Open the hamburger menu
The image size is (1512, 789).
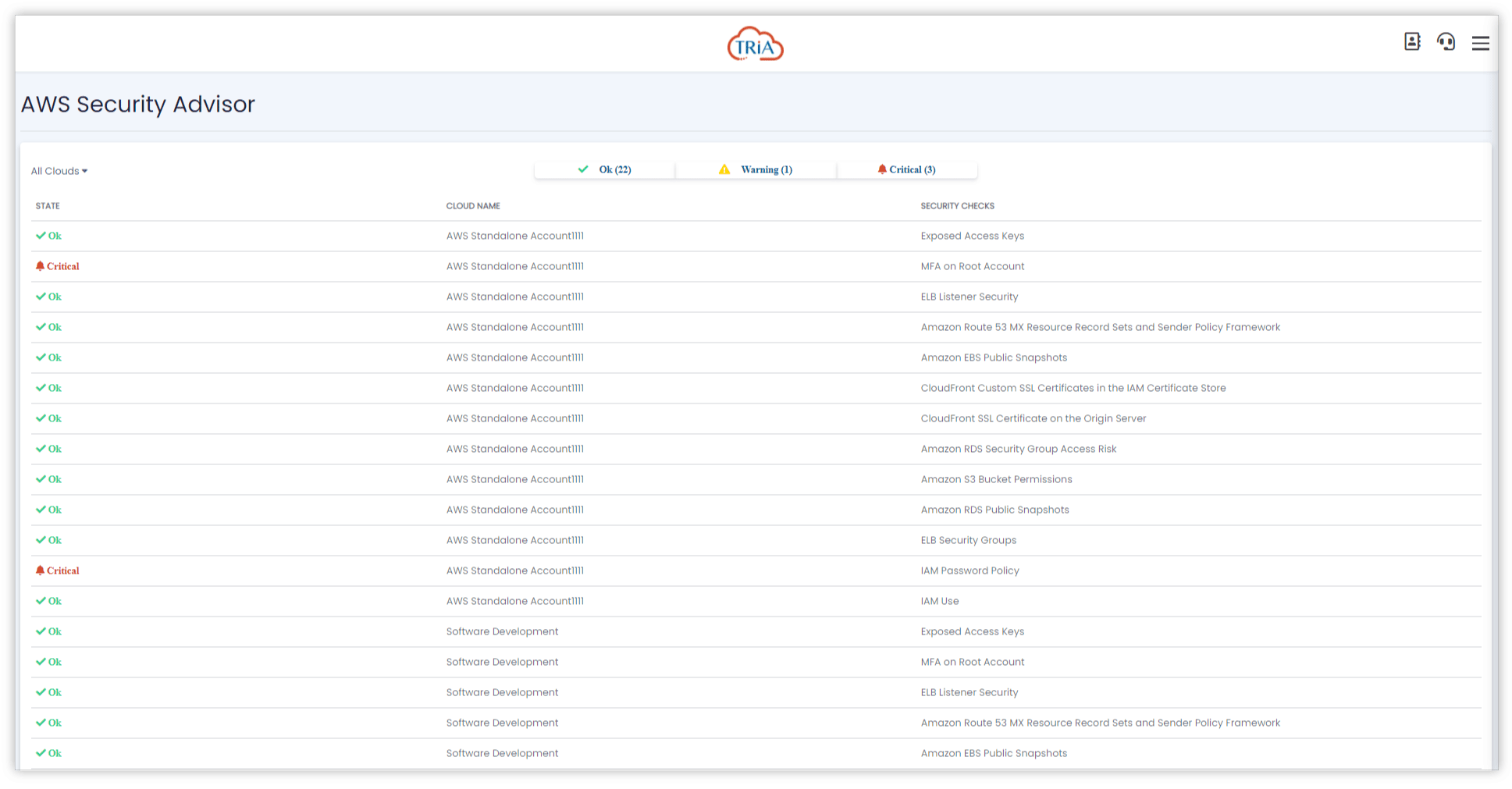click(1480, 43)
